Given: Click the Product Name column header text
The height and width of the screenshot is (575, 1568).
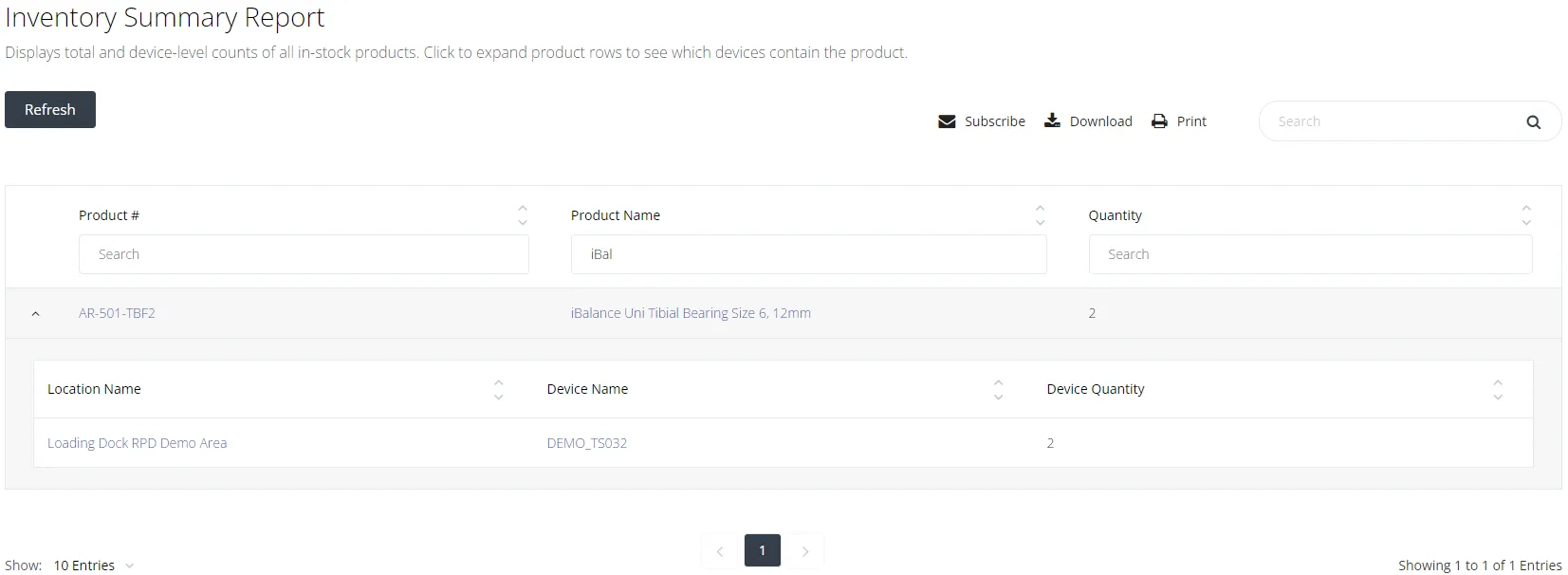Looking at the screenshot, I should [616, 215].
